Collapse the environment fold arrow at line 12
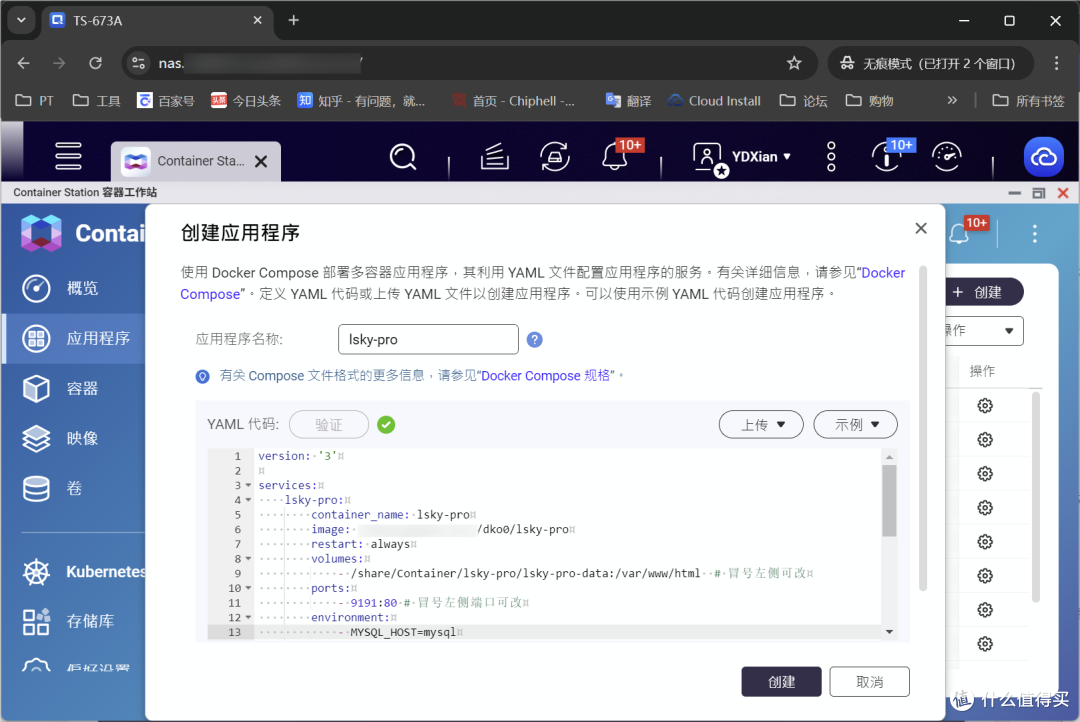Image resolution: width=1080 pixels, height=722 pixels. [249, 617]
